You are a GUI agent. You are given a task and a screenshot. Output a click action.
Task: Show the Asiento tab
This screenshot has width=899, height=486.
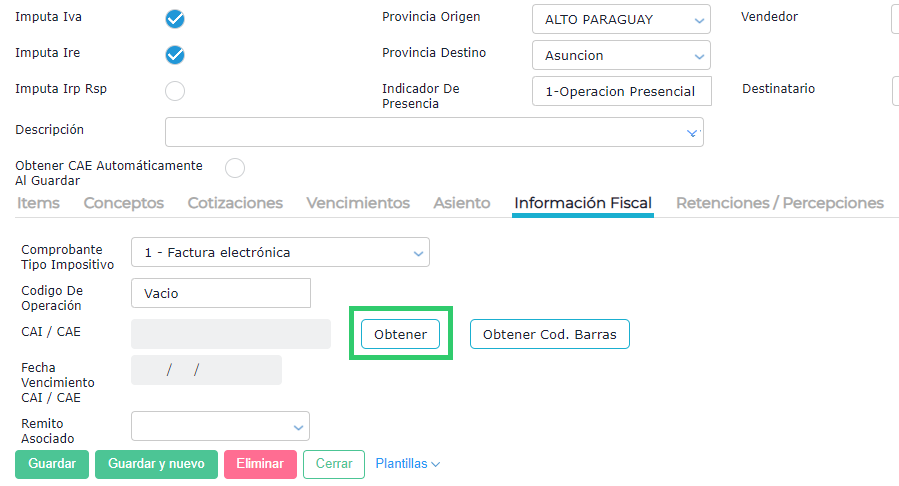[462, 203]
